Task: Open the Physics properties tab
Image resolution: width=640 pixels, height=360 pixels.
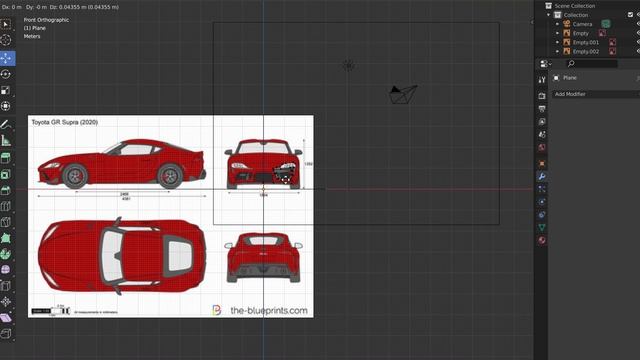Action: (x=542, y=202)
